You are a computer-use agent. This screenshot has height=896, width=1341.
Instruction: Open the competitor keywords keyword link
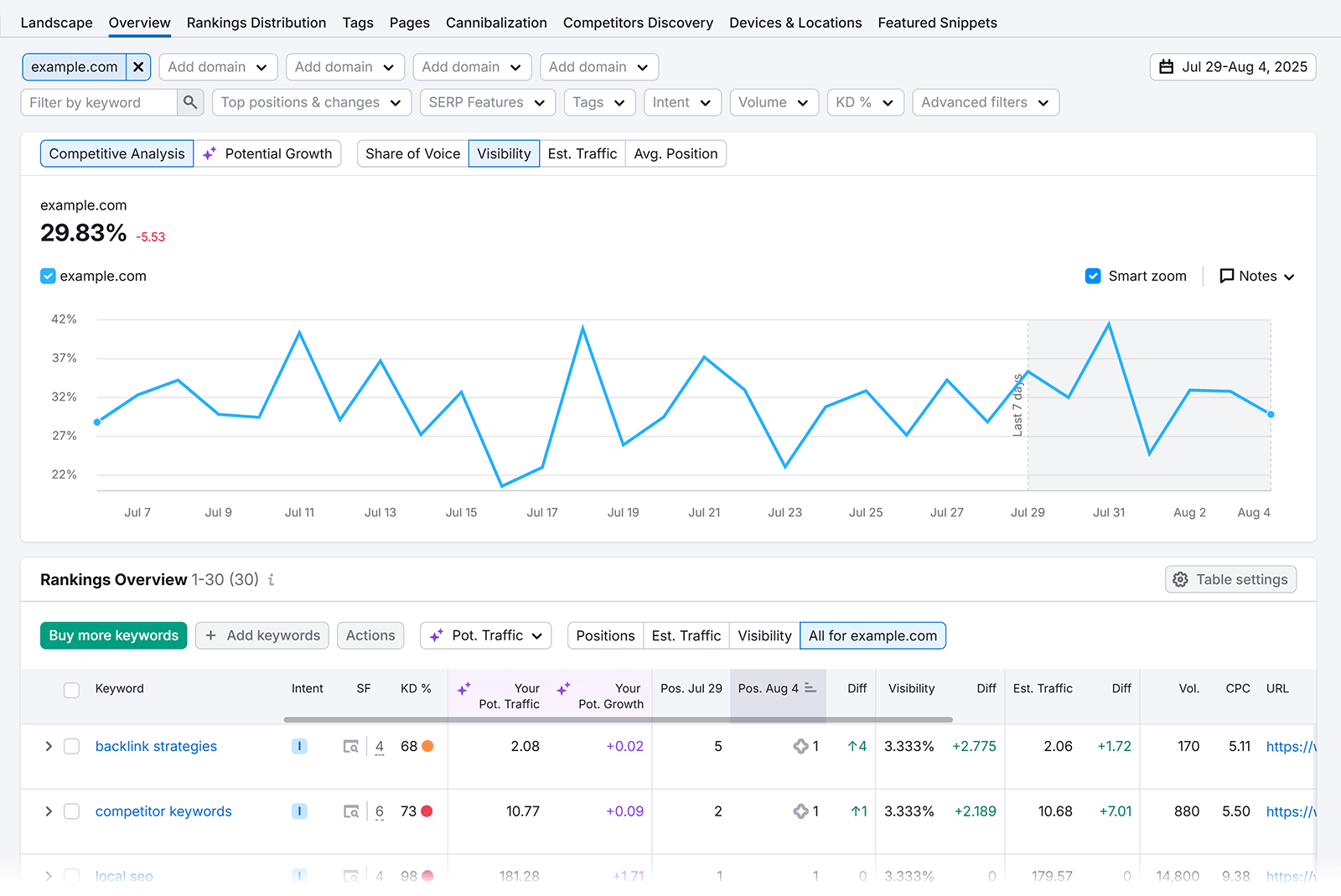163,811
